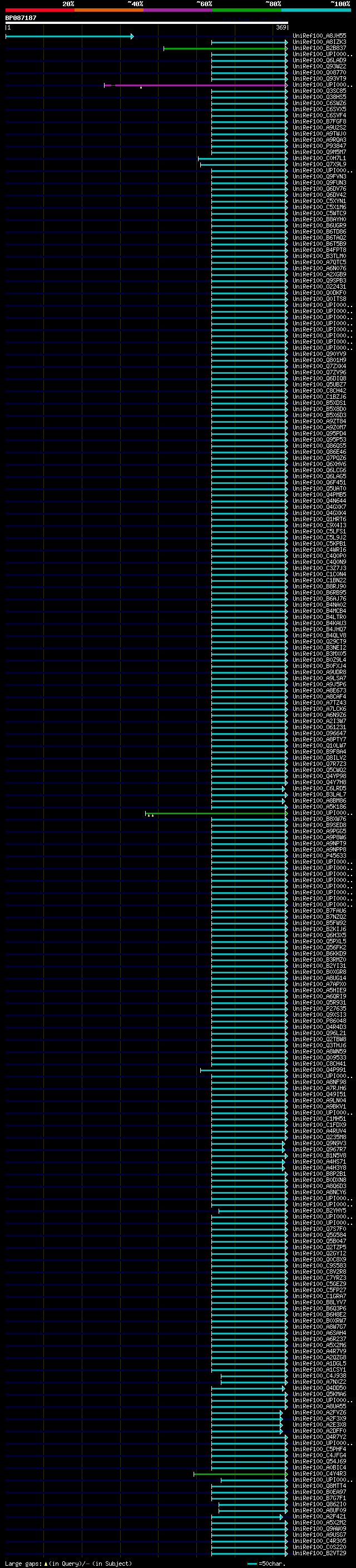Screen dimensions: 356x1568
Task: Open hit UniRef100_B9SED8
Action: [319, 825]
